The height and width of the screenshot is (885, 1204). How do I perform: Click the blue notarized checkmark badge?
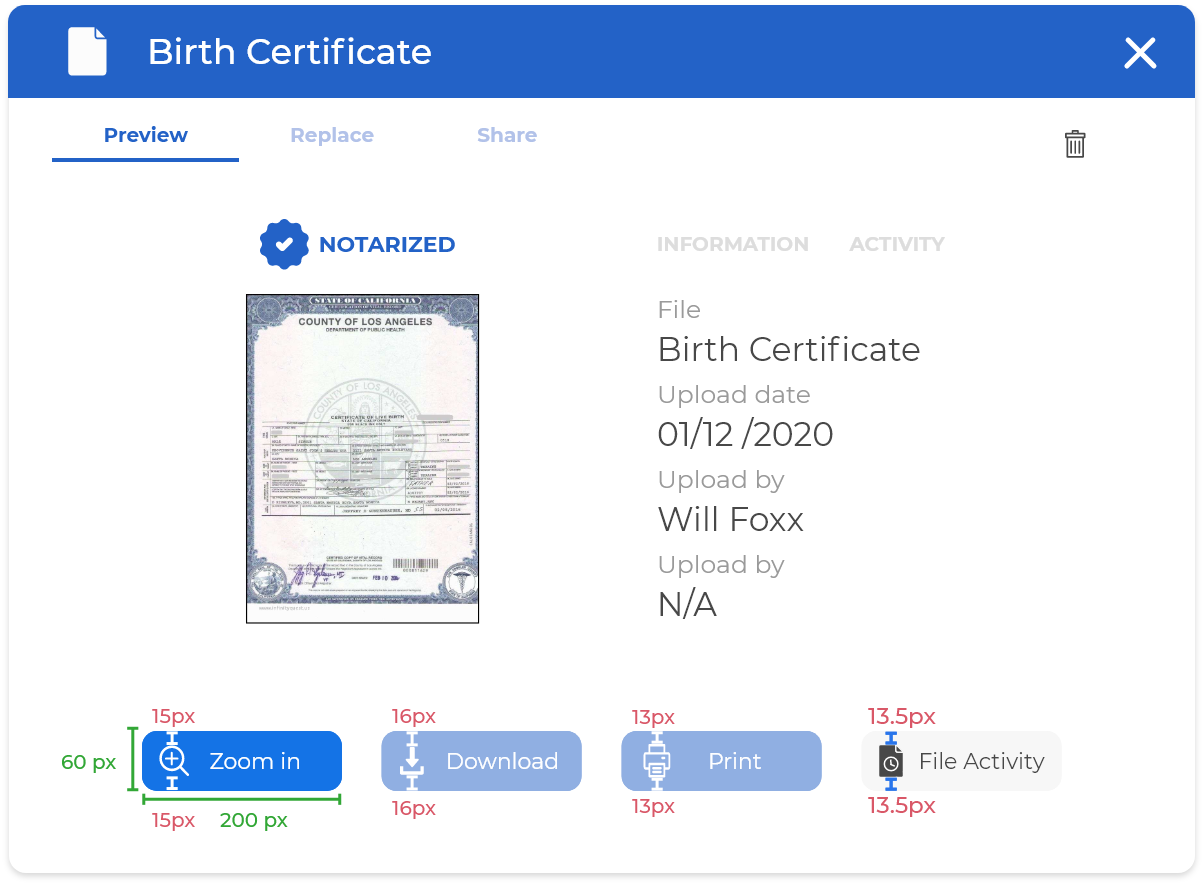tap(284, 244)
